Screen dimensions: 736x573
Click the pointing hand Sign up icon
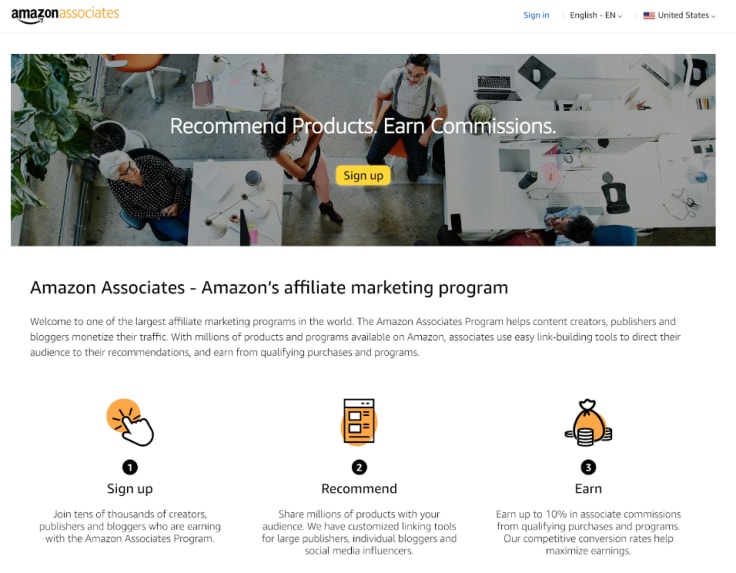pos(130,422)
